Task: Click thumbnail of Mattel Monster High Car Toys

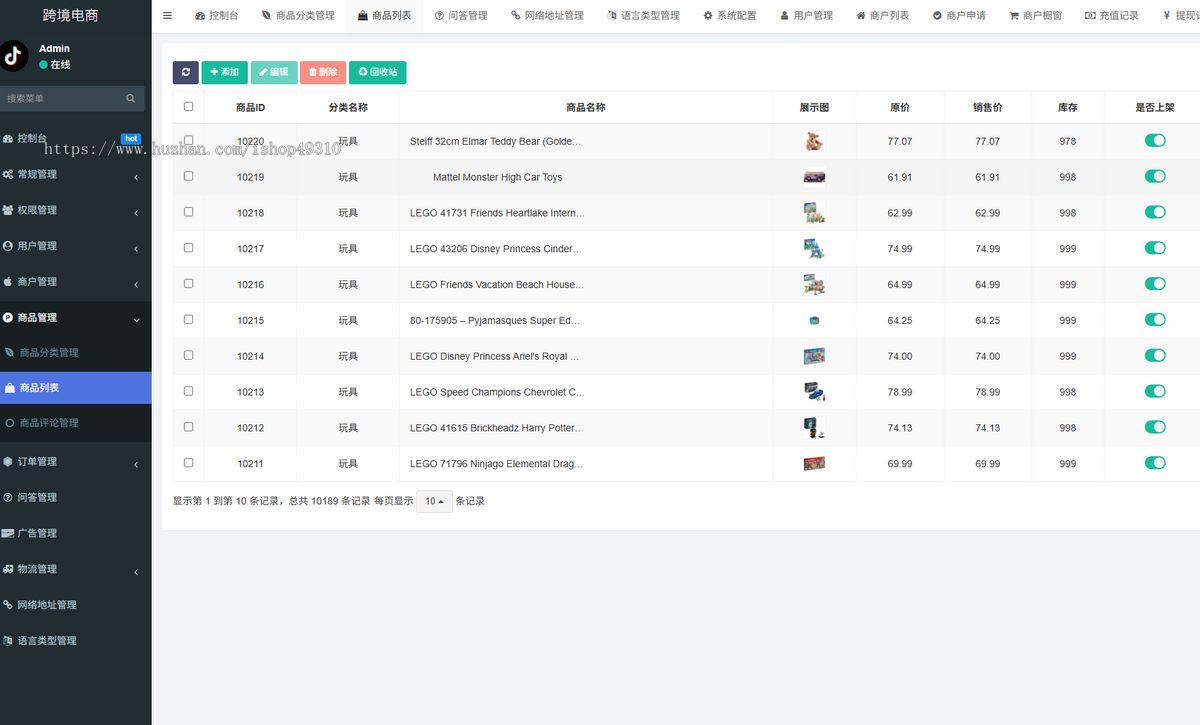Action: click(814, 177)
